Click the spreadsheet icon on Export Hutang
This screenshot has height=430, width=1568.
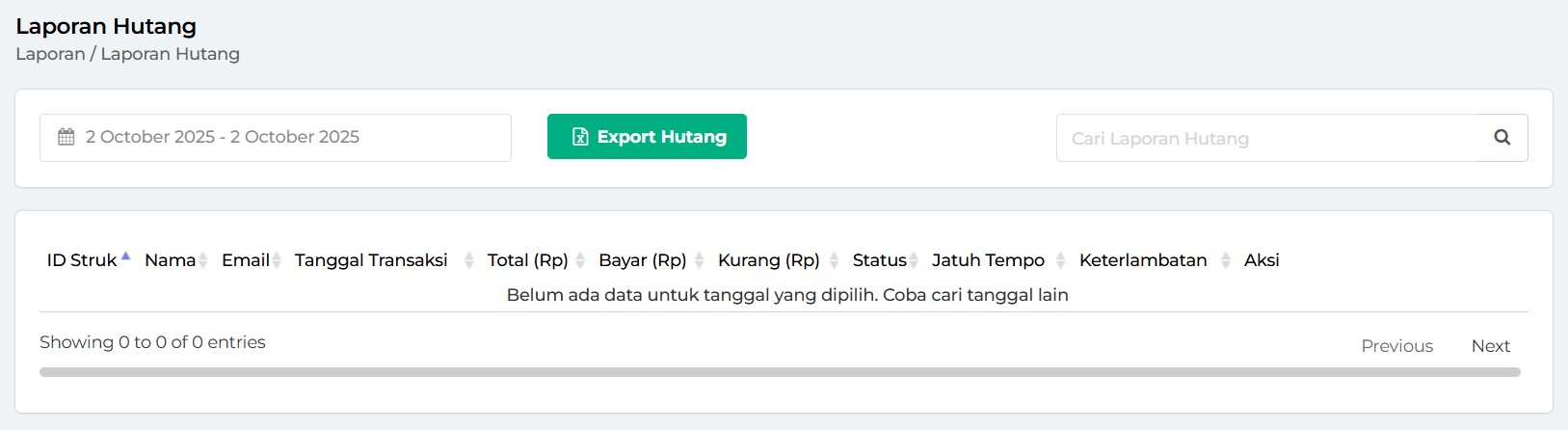click(580, 137)
